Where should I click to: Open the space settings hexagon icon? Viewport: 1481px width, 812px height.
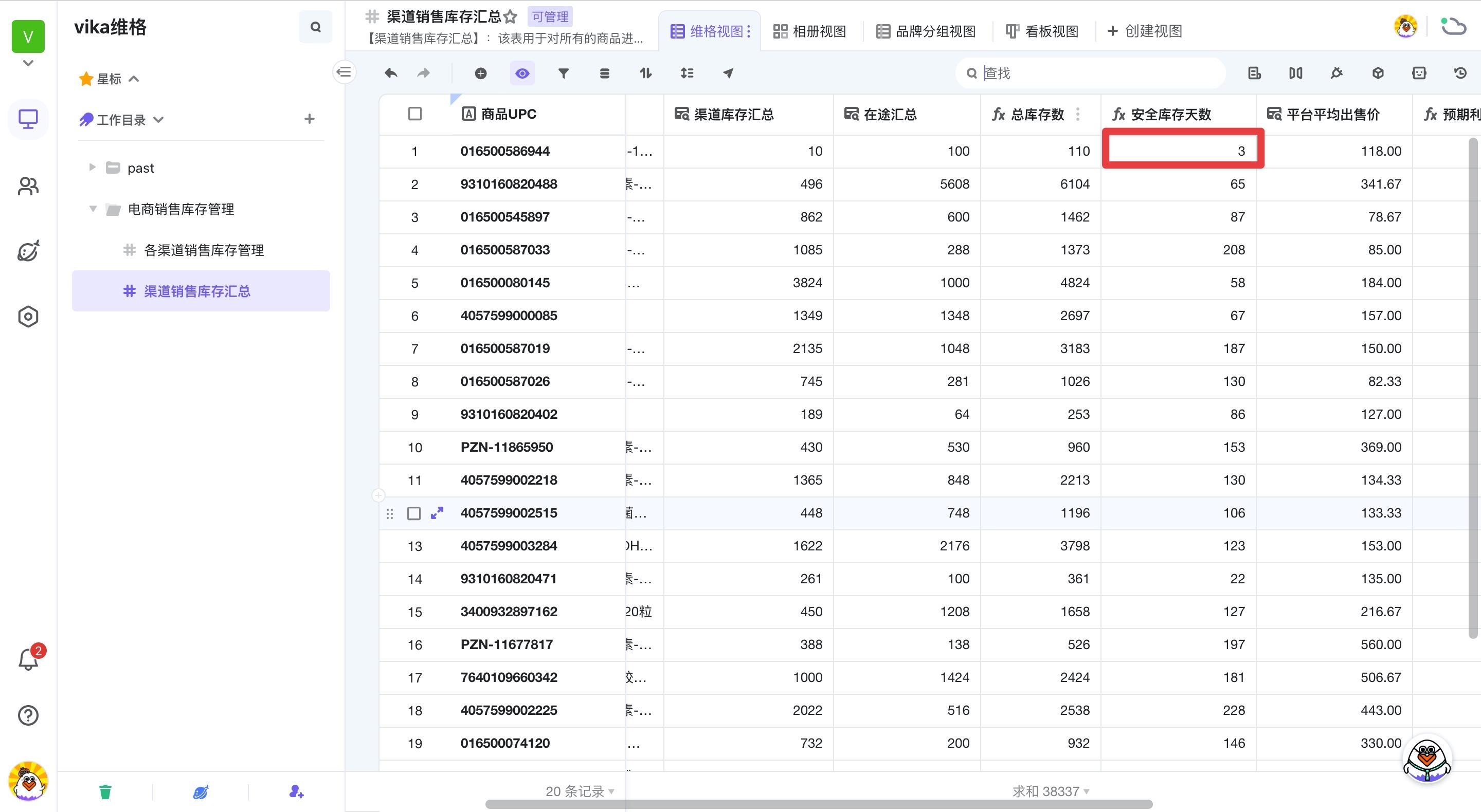coord(28,317)
